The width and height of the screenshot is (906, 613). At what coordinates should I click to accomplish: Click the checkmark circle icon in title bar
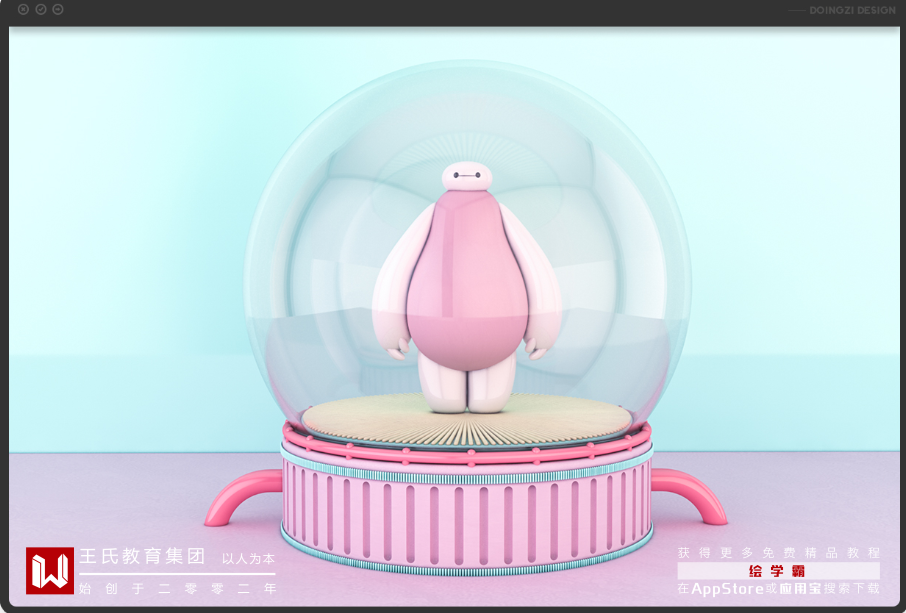[40, 9]
